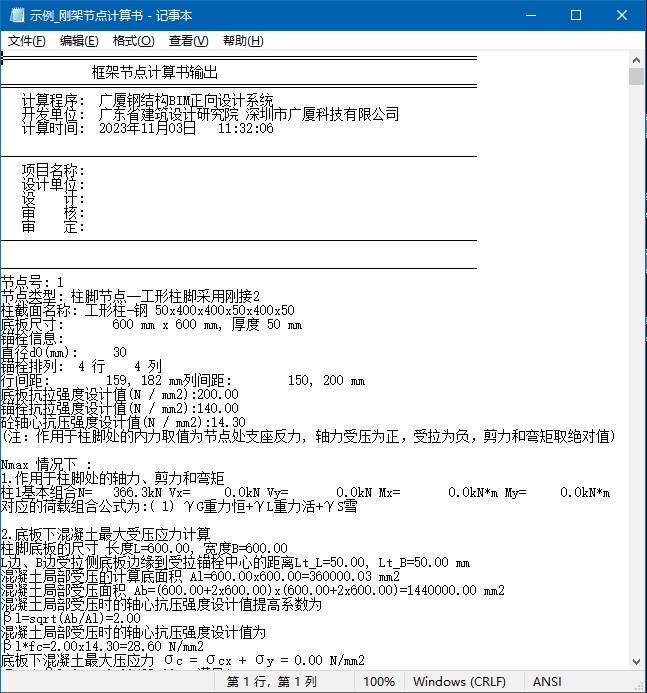
Task: Click the scrollbar down arrow
Action: [636, 662]
